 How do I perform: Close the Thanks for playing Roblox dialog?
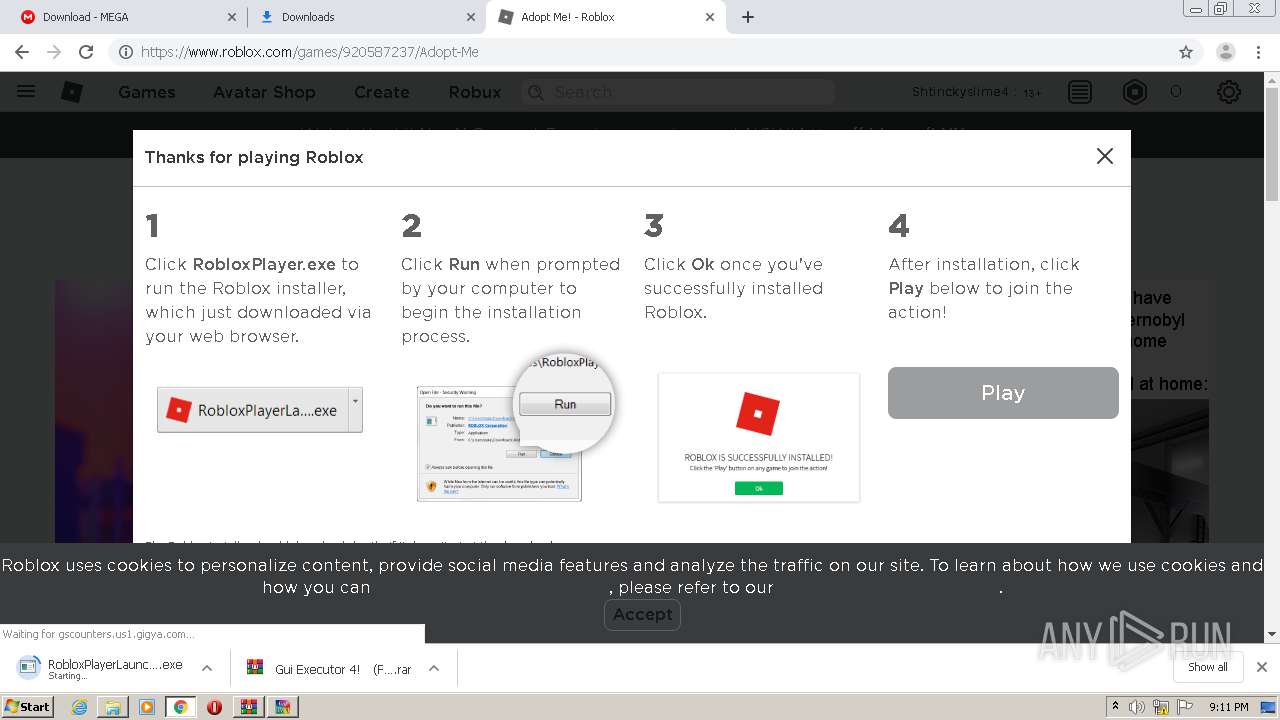coord(1104,156)
